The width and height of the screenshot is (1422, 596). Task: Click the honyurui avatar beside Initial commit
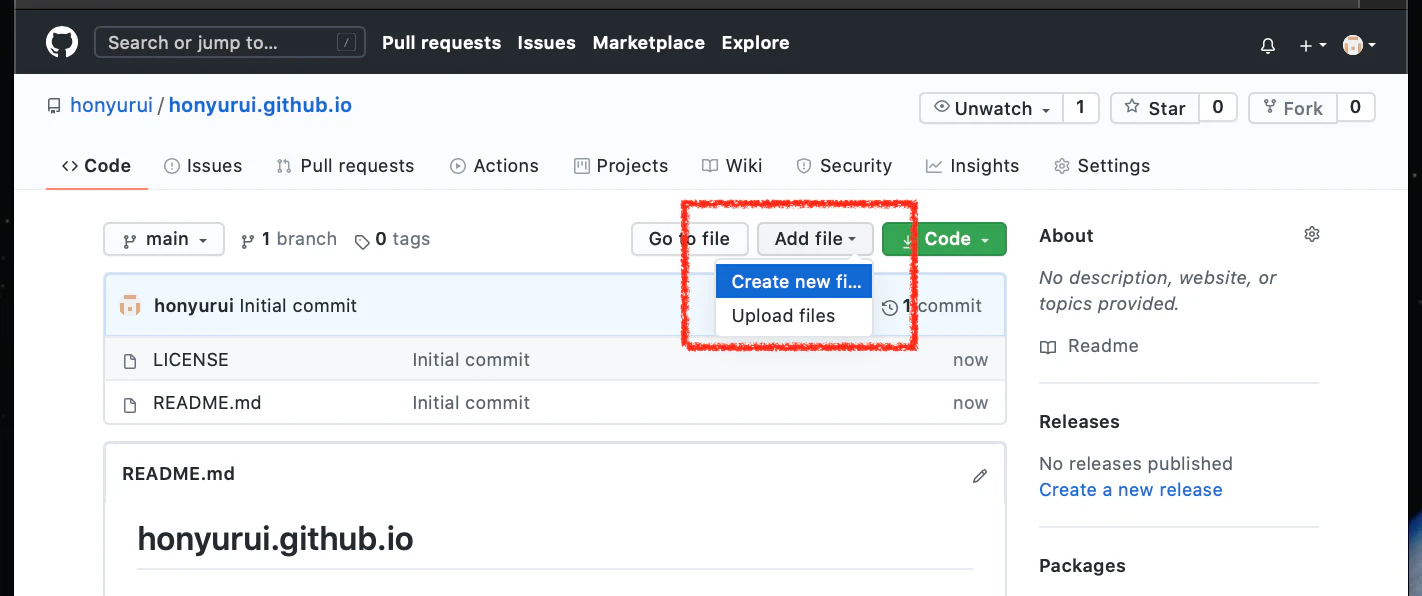click(130, 306)
